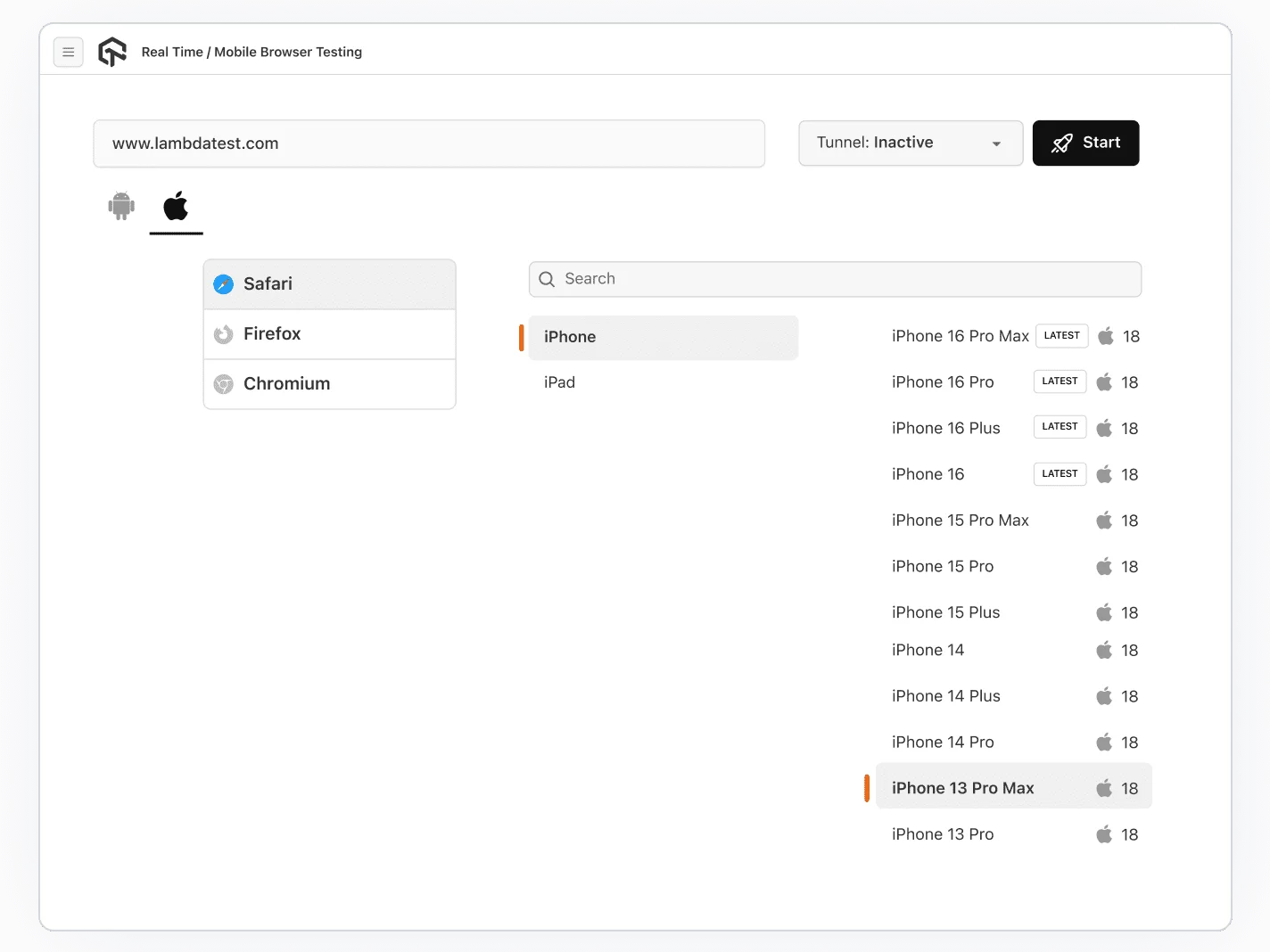Click the rocket icon in Start button
1270x952 pixels.
point(1061,143)
